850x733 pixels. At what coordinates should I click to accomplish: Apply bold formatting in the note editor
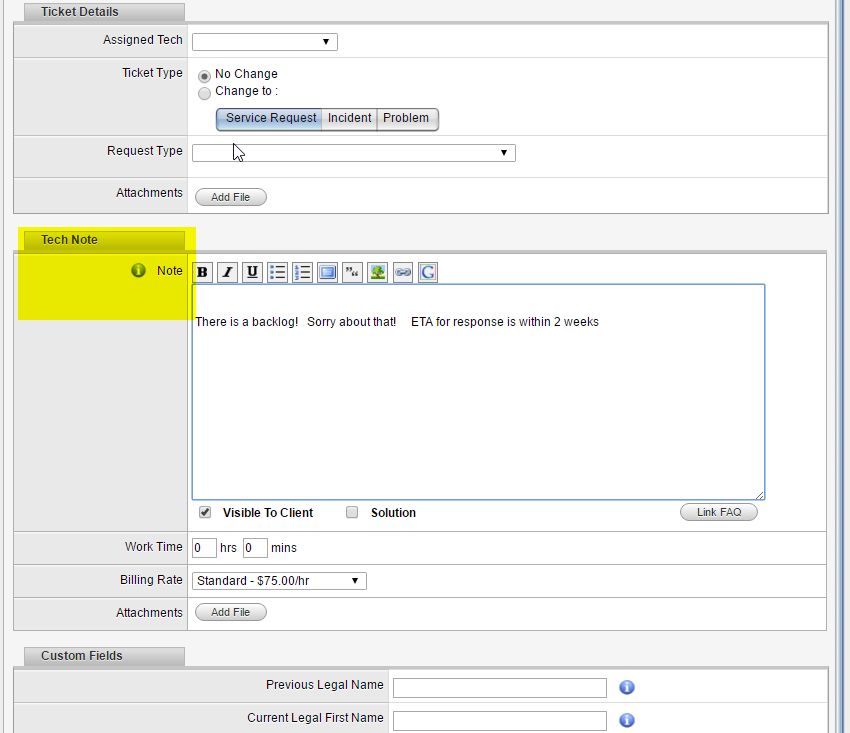202,272
